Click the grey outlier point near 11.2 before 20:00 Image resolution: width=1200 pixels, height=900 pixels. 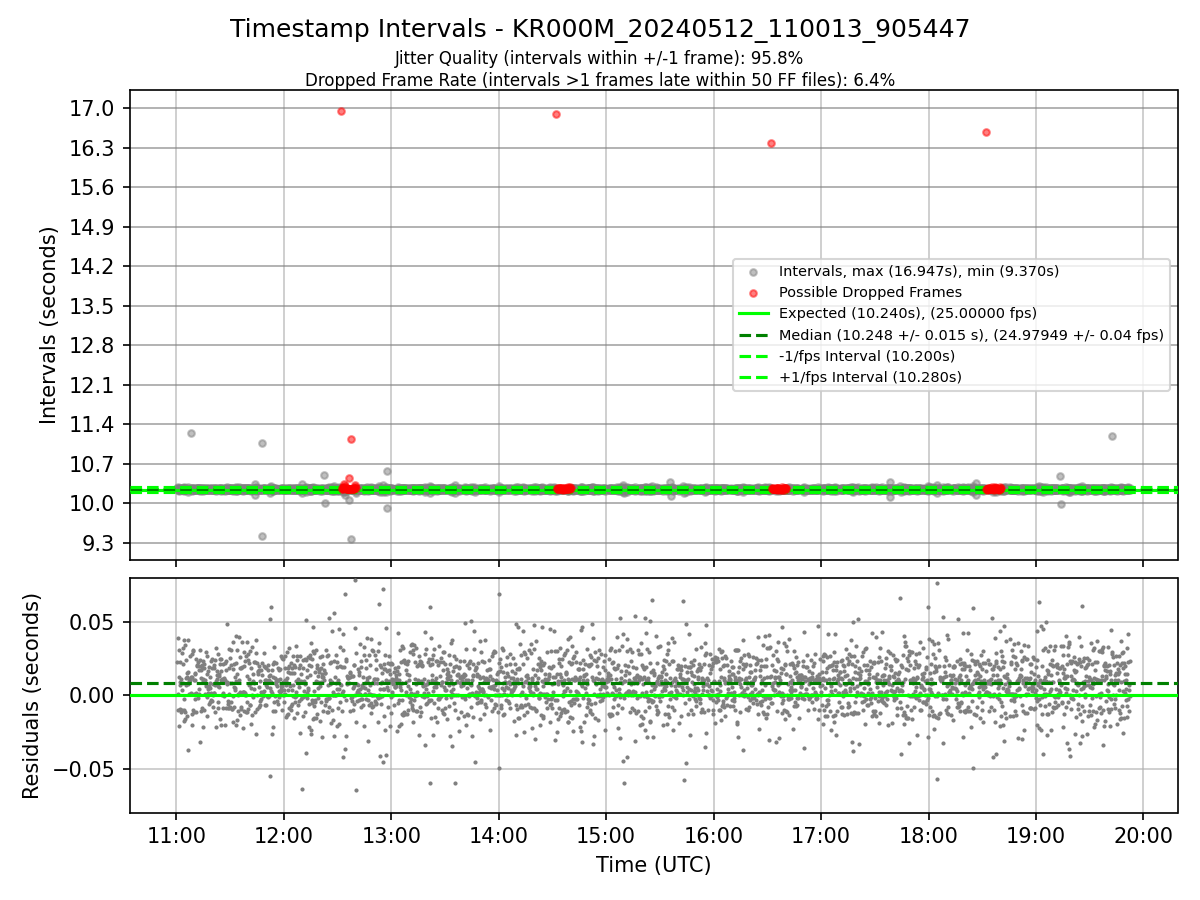click(1112, 436)
